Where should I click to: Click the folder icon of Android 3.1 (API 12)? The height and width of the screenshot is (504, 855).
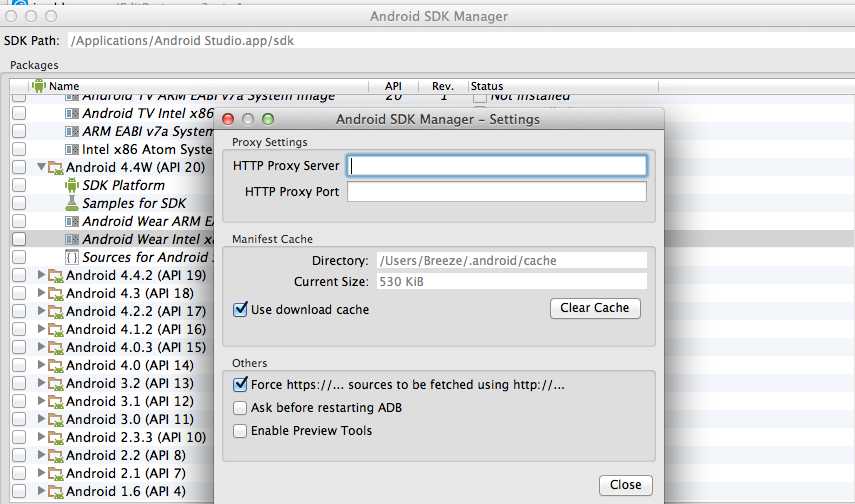pos(56,402)
